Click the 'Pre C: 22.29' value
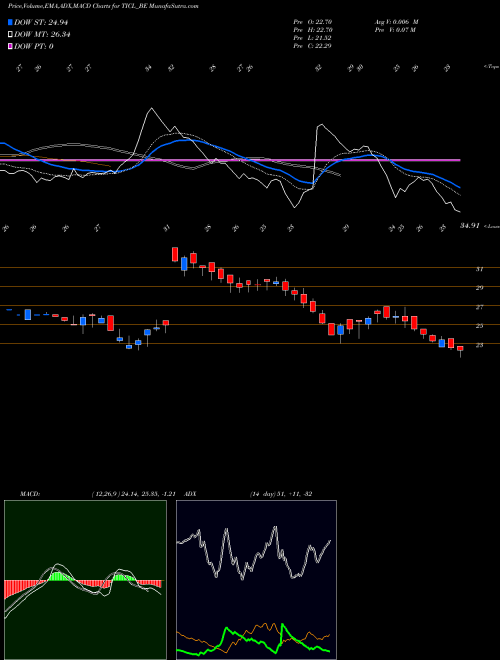 click(x=312, y=46)
